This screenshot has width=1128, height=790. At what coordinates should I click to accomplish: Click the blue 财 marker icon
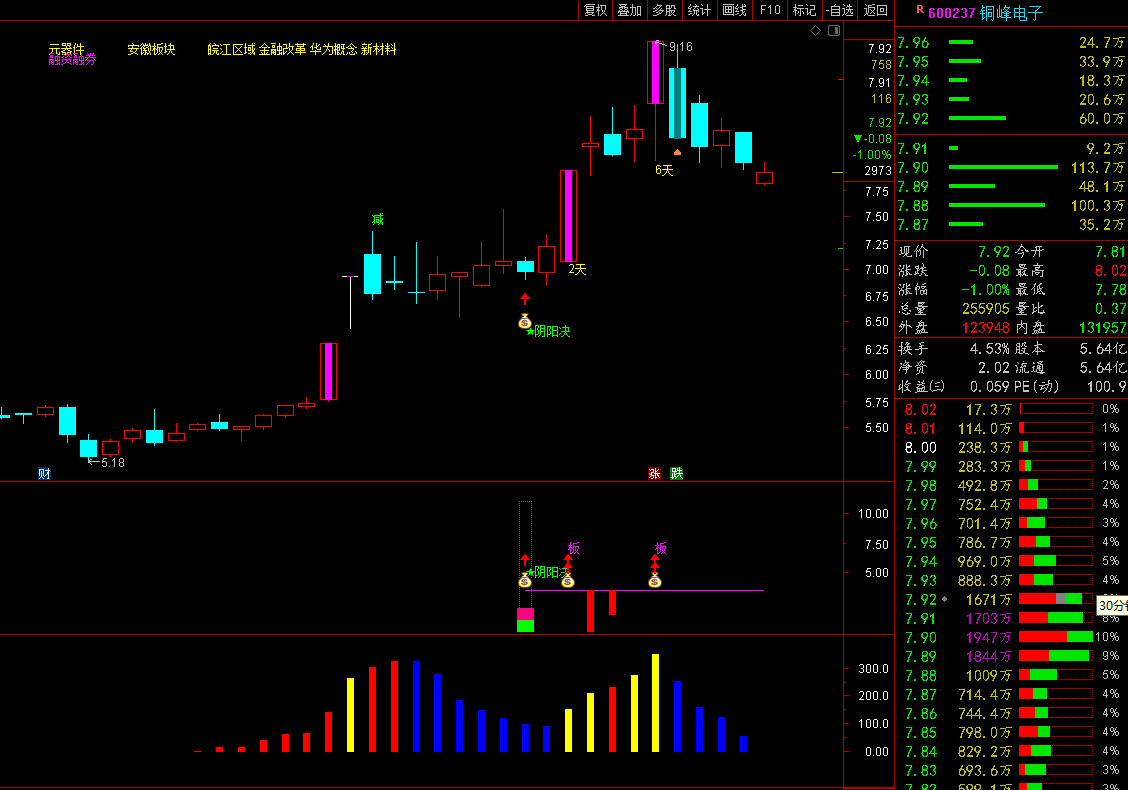pyautogui.click(x=44, y=474)
